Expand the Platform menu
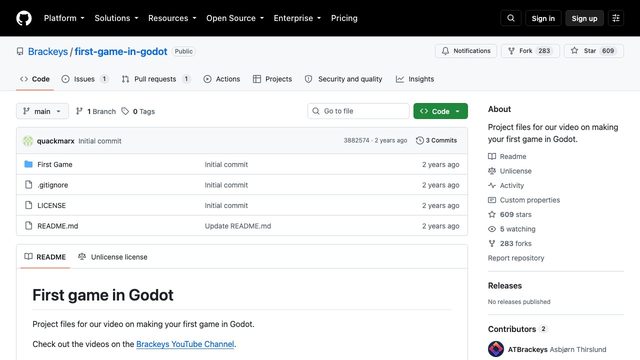Screen dimensions: 640x360 [x=64, y=18]
